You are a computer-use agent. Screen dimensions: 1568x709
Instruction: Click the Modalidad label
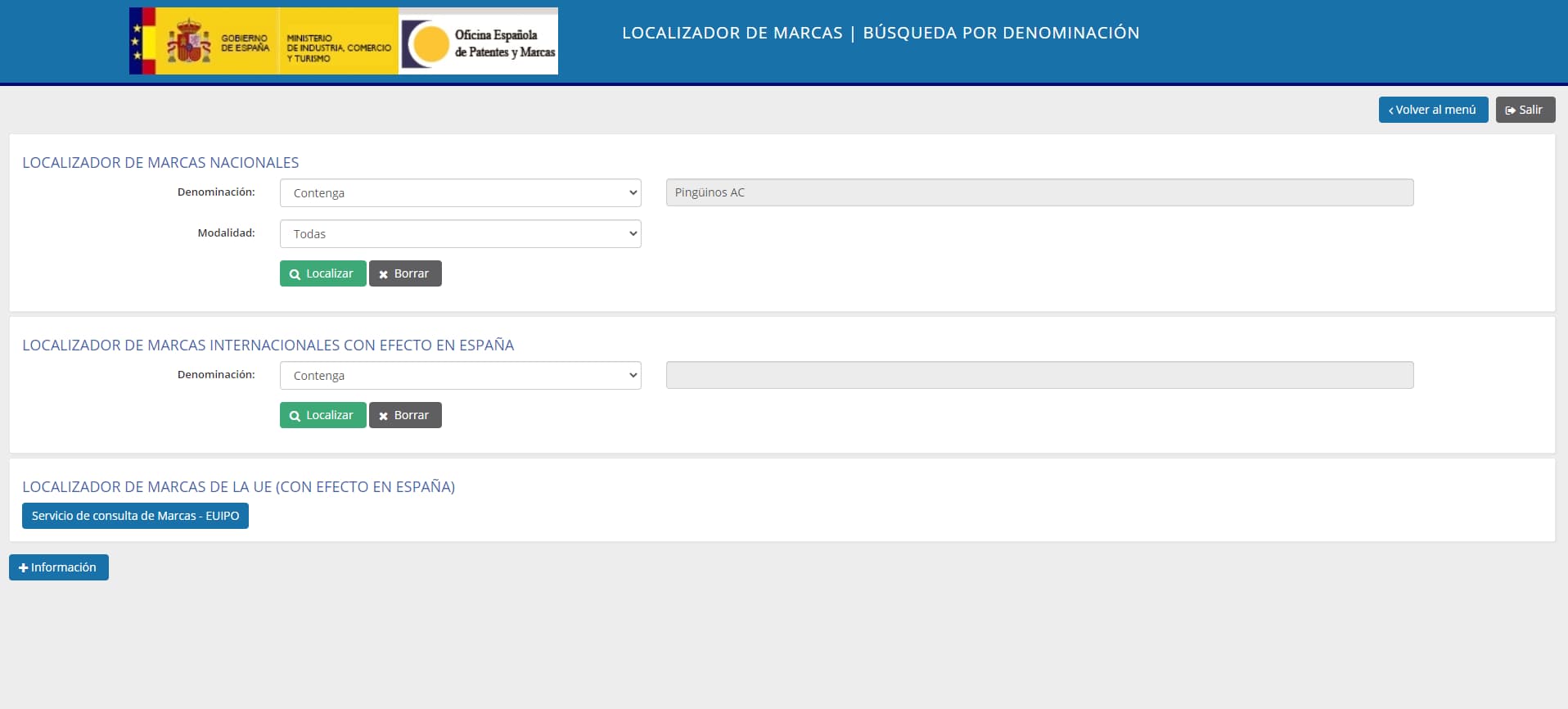(x=226, y=233)
